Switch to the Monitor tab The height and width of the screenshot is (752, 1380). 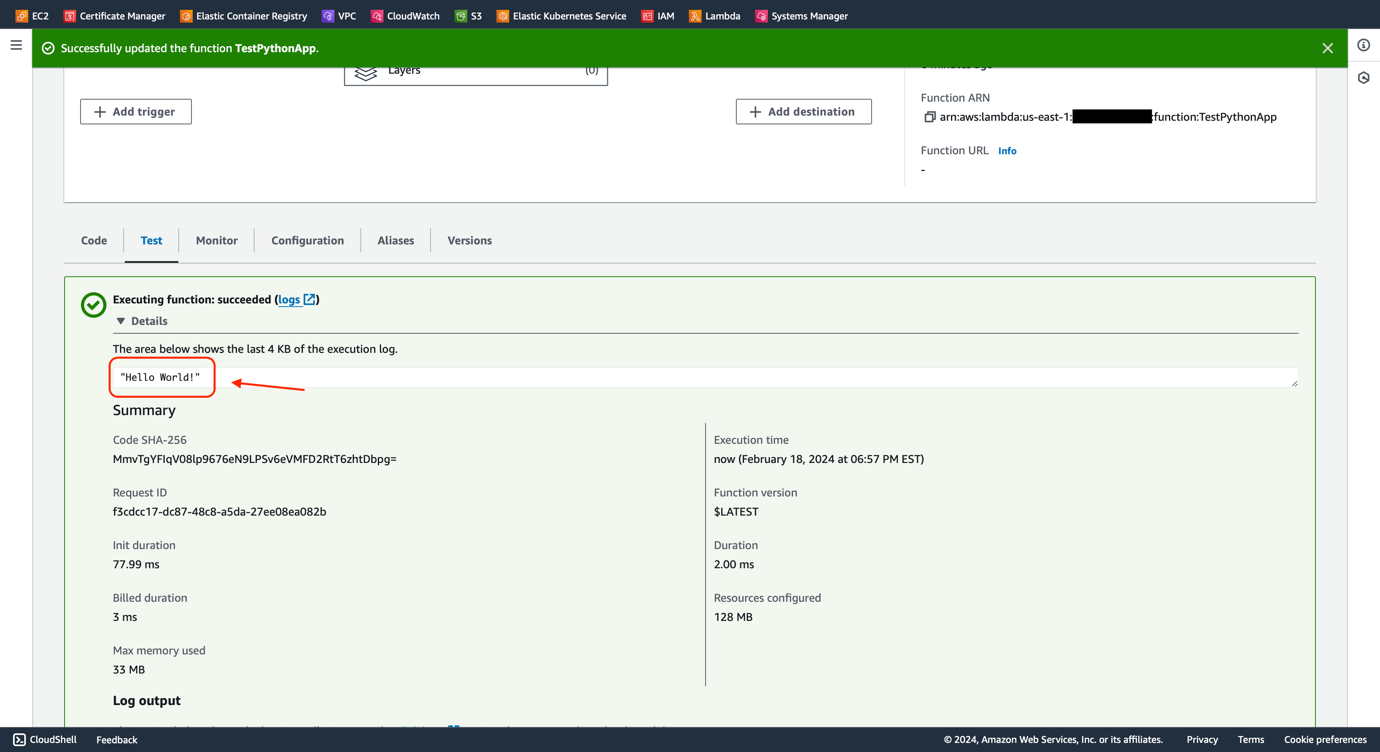pos(217,240)
